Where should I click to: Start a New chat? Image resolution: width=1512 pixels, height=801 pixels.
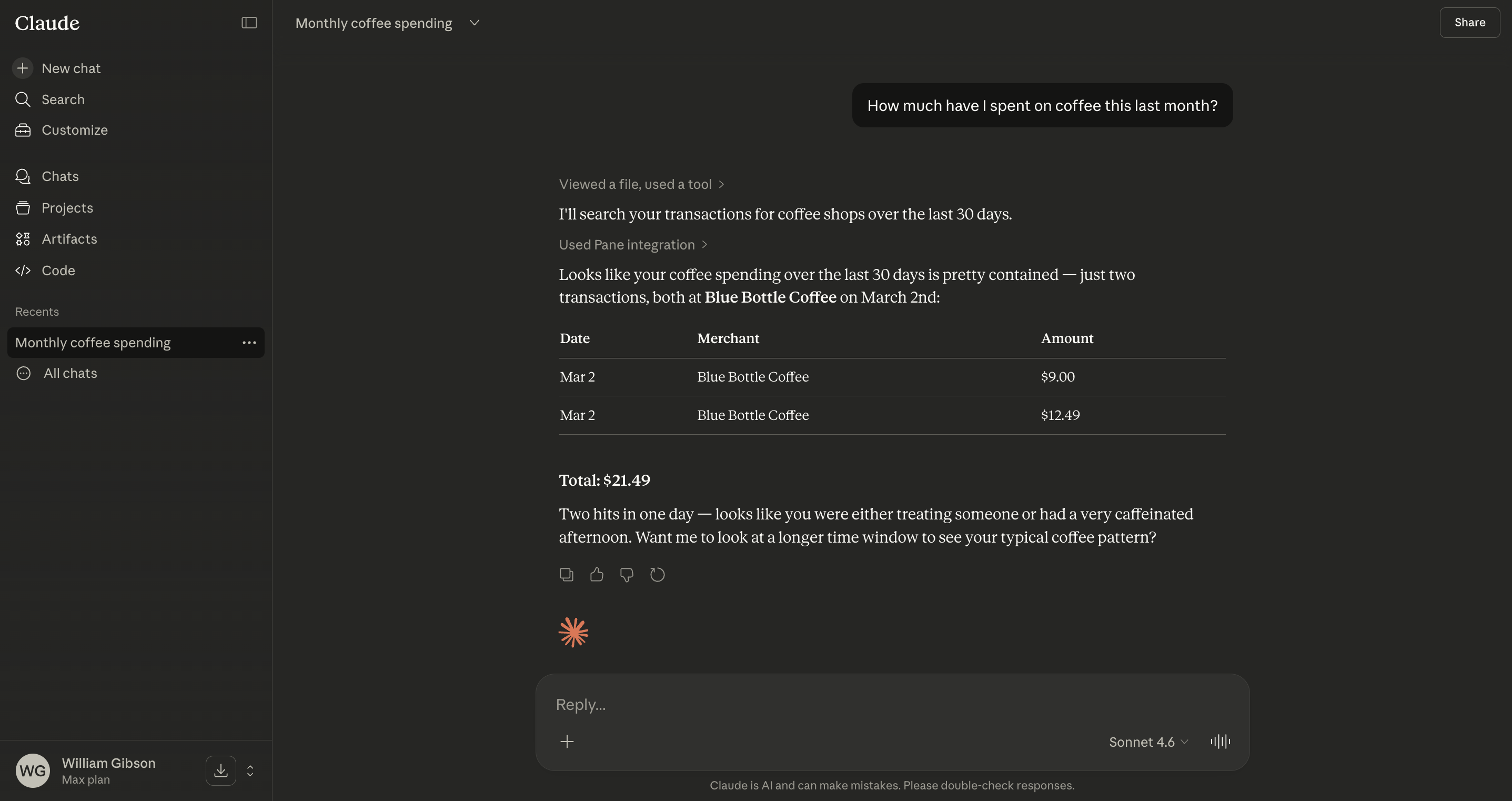[70, 67]
